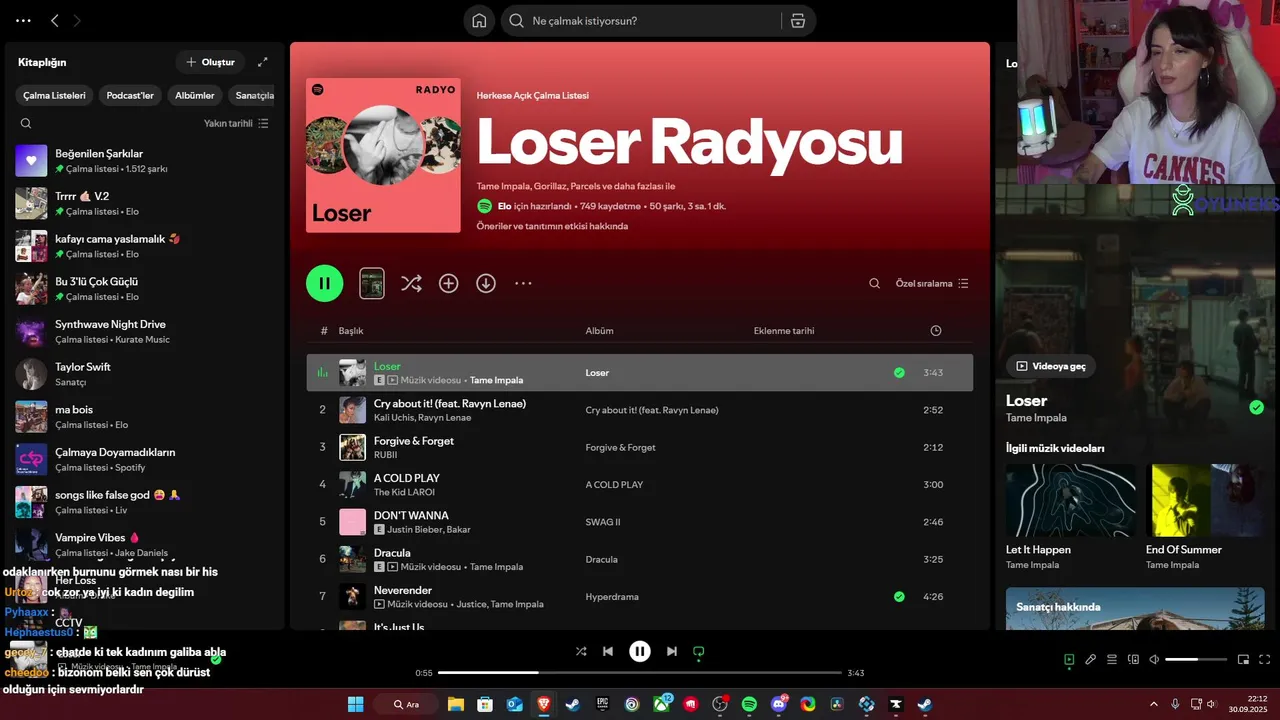This screenshot has height=720, width=1280.
Task: Toggle saved checkmark on Neverender track row
Action: point(899,596)
